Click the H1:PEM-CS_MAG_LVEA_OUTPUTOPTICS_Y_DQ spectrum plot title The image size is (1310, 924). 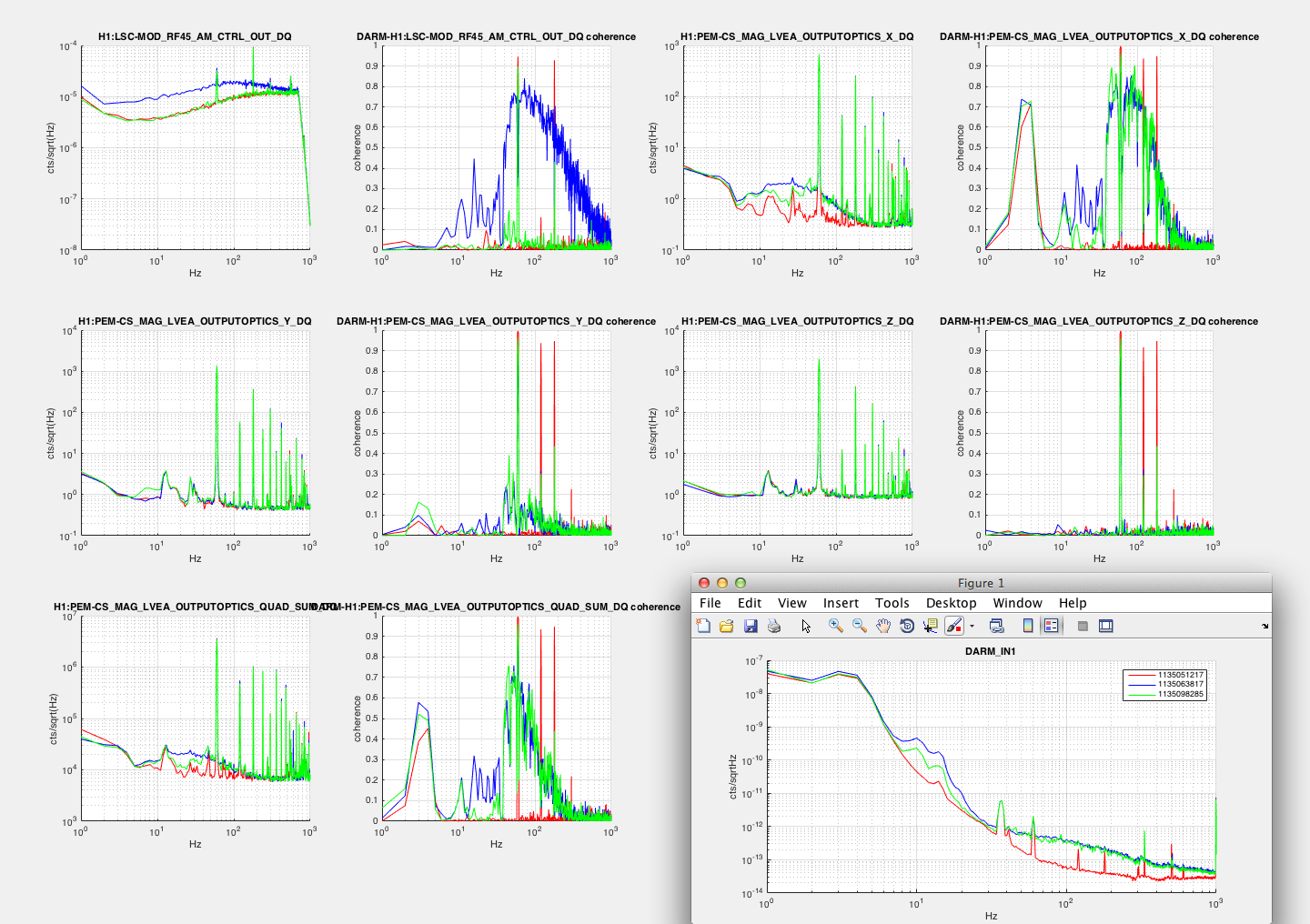195,321
